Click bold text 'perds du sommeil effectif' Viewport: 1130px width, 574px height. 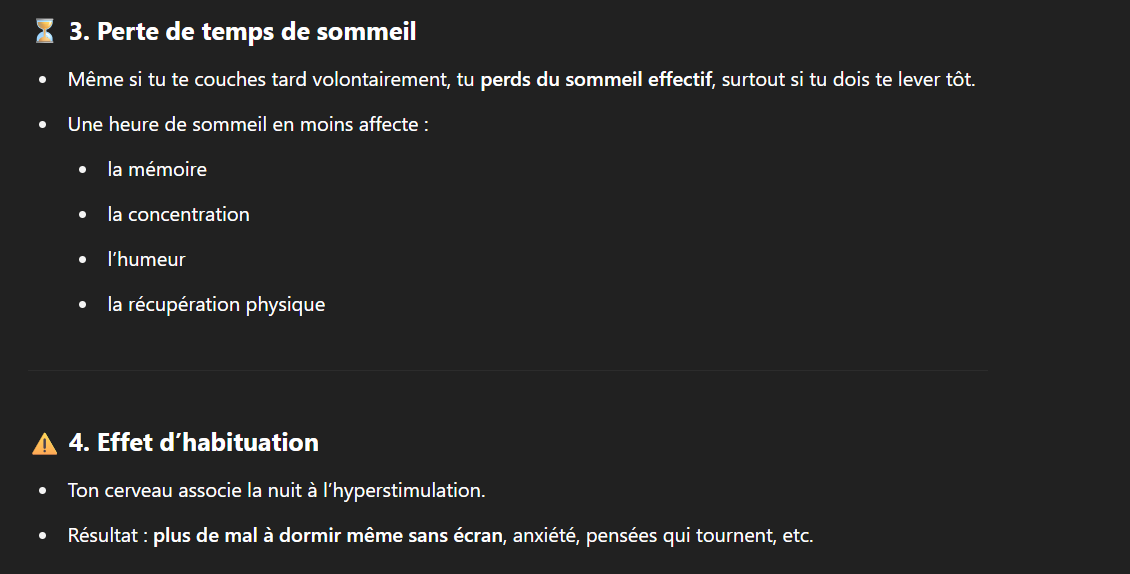click(x=596, y=79)
